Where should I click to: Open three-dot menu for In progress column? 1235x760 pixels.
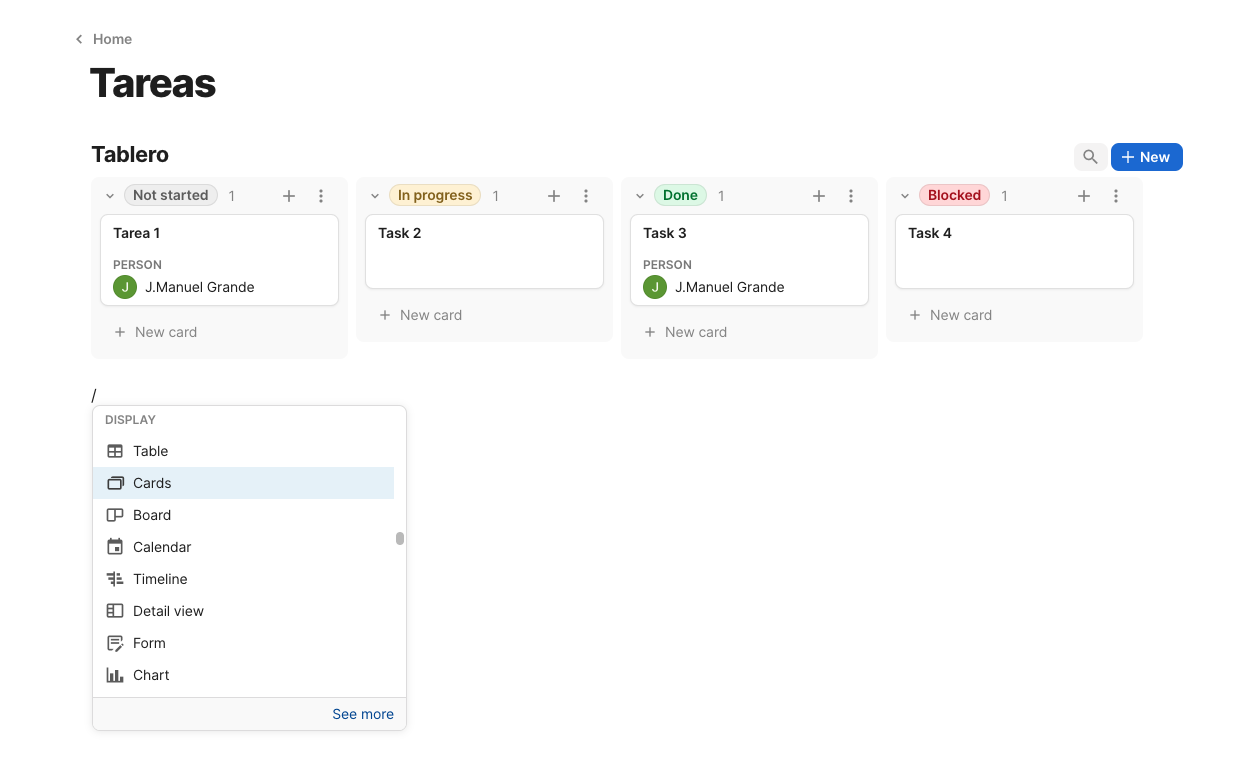click(586, 196)
